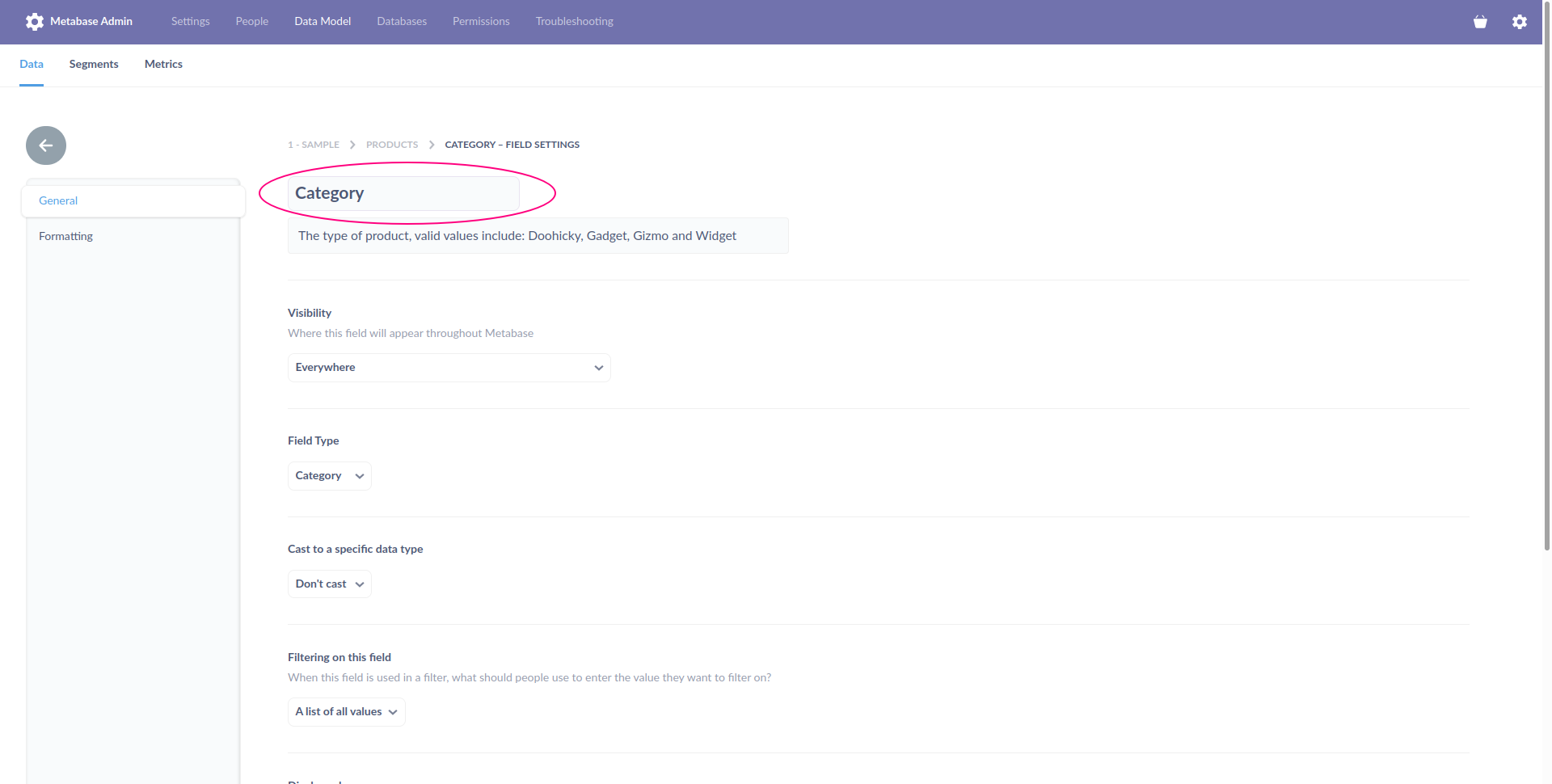Open the Field Type Category dropdown
This screenshot has width=1552, height=784.
(x=330, y=476)
